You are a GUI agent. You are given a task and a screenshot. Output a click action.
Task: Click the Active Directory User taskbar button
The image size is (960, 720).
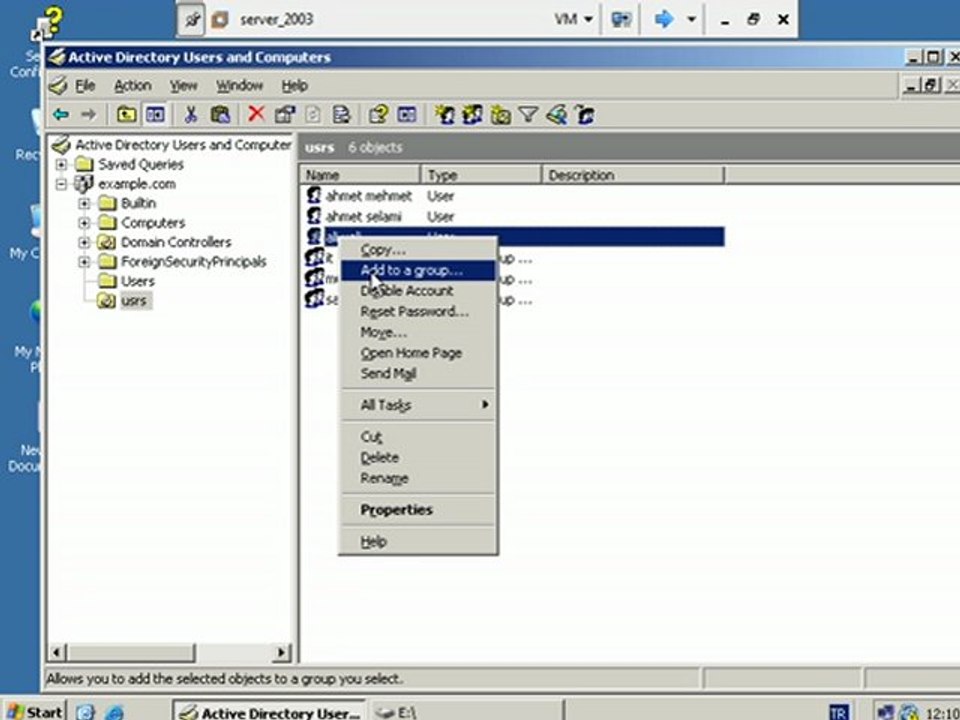269,712
